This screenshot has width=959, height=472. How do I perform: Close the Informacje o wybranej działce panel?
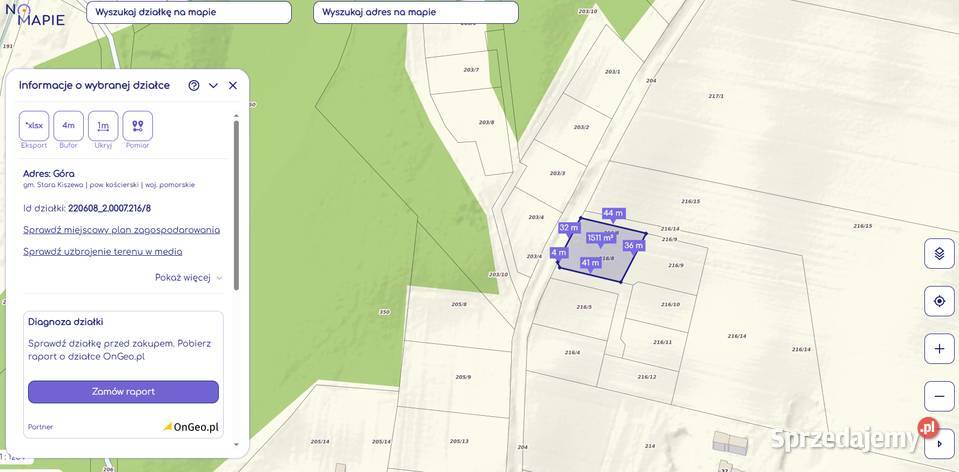pyautogui.click(x=233, y=86)
